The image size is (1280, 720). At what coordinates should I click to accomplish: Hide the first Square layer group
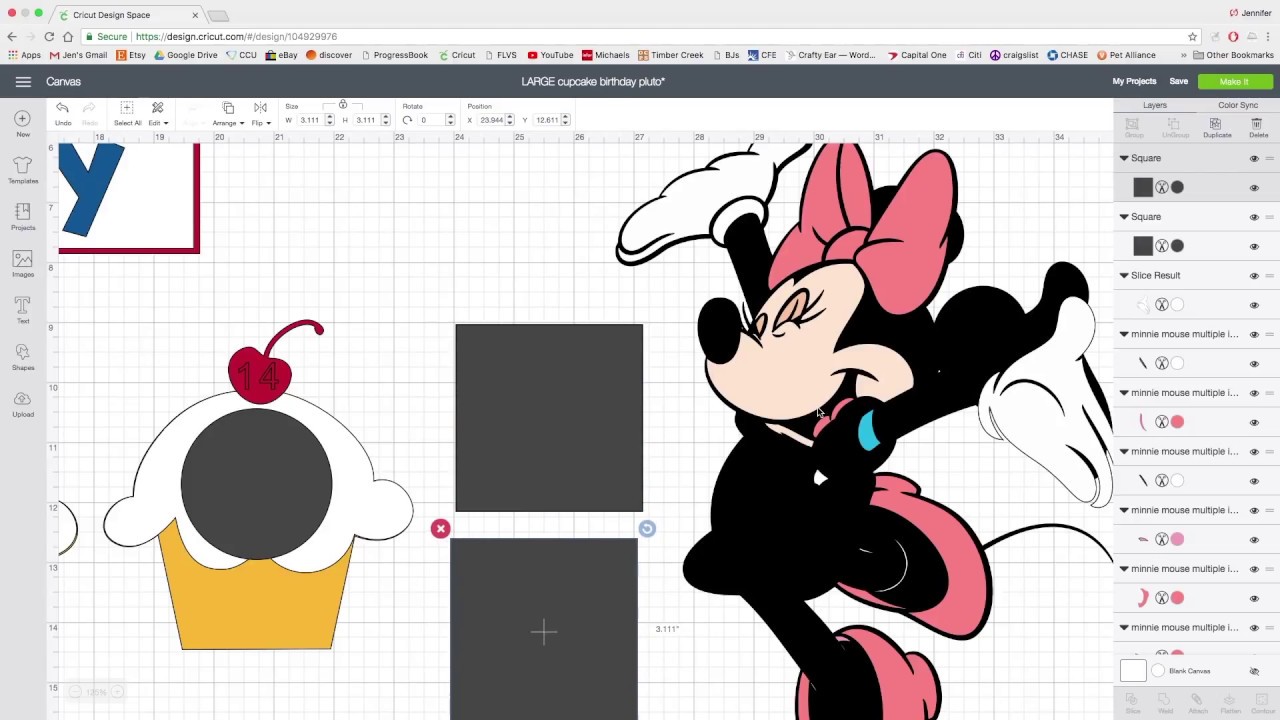click(1254, 158)
